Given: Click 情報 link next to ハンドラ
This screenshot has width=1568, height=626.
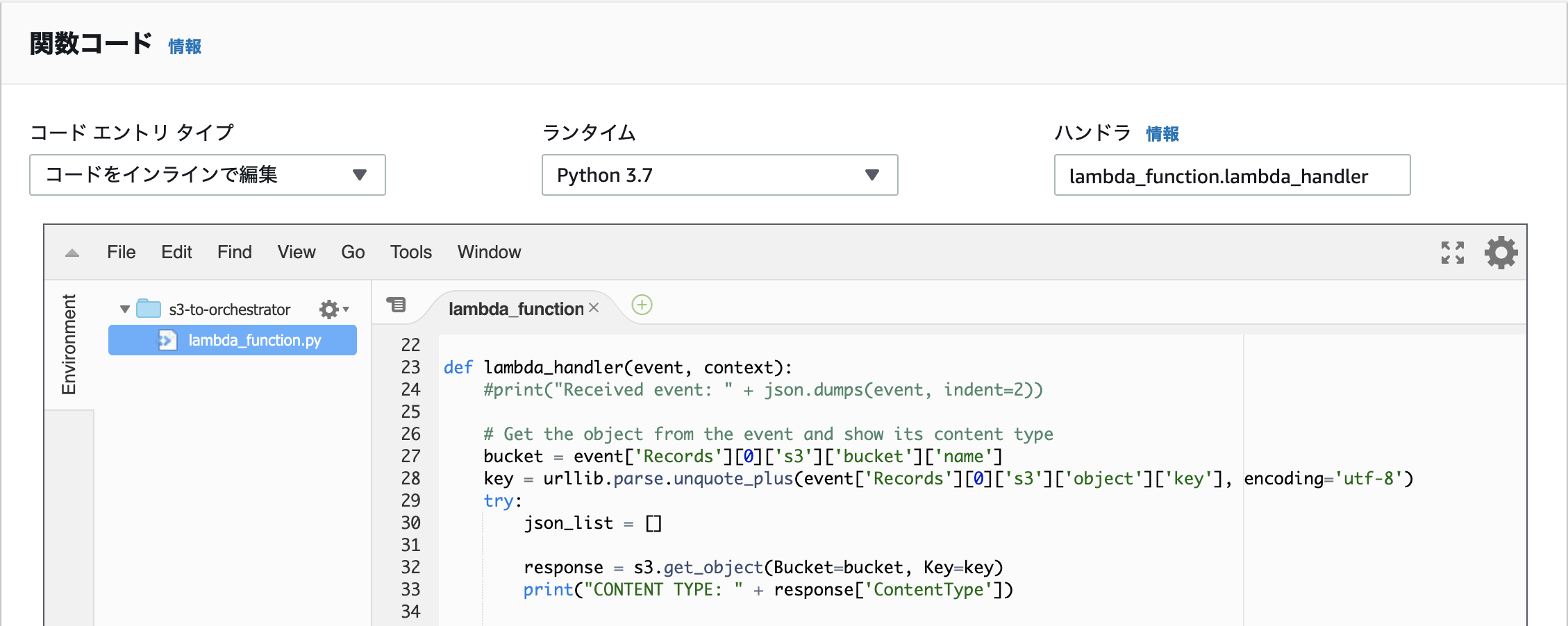Looking at the screenshot, I should pyautogui.click(x=1162, y=134).
